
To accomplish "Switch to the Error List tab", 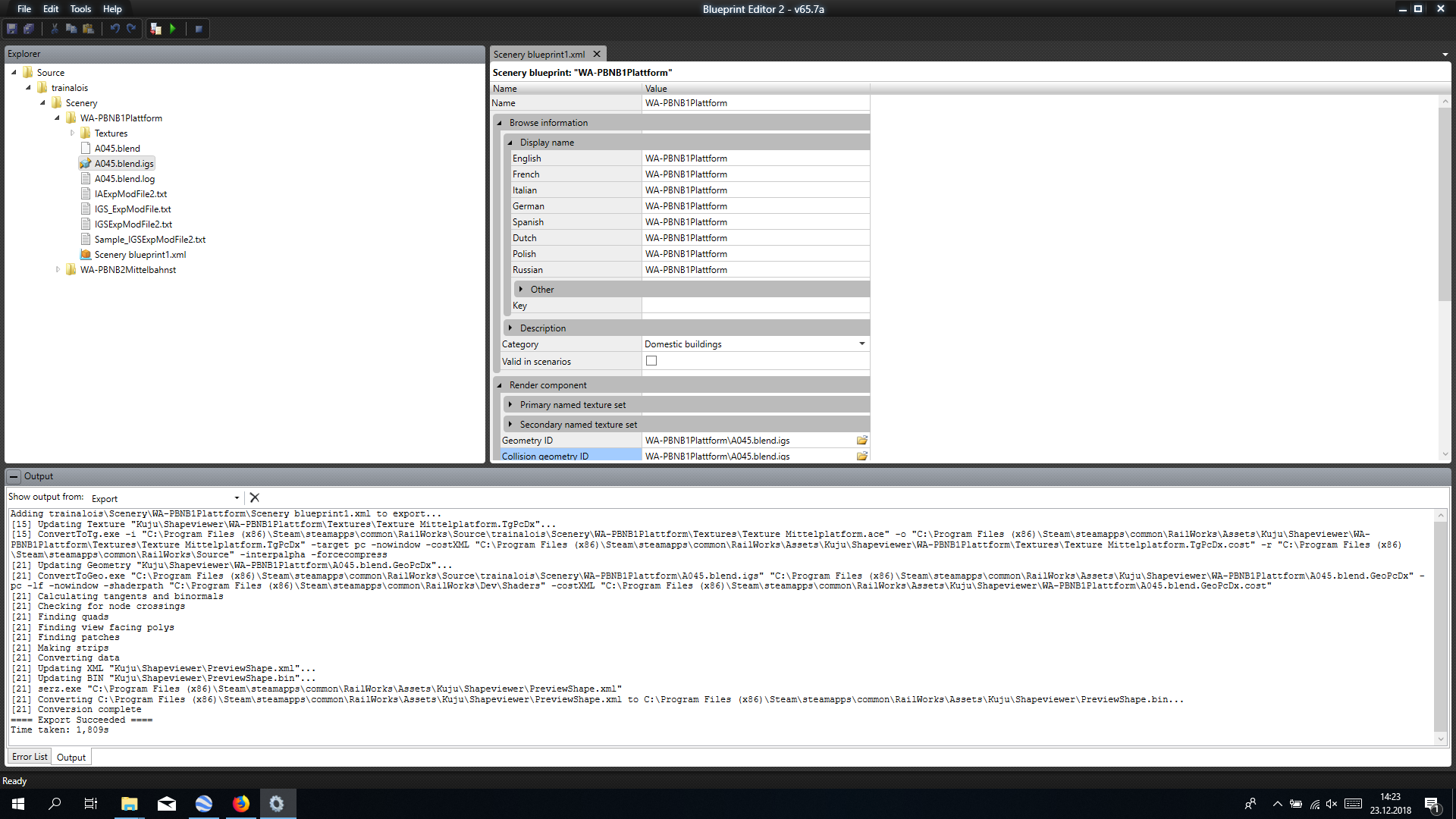I will [30, 757].
